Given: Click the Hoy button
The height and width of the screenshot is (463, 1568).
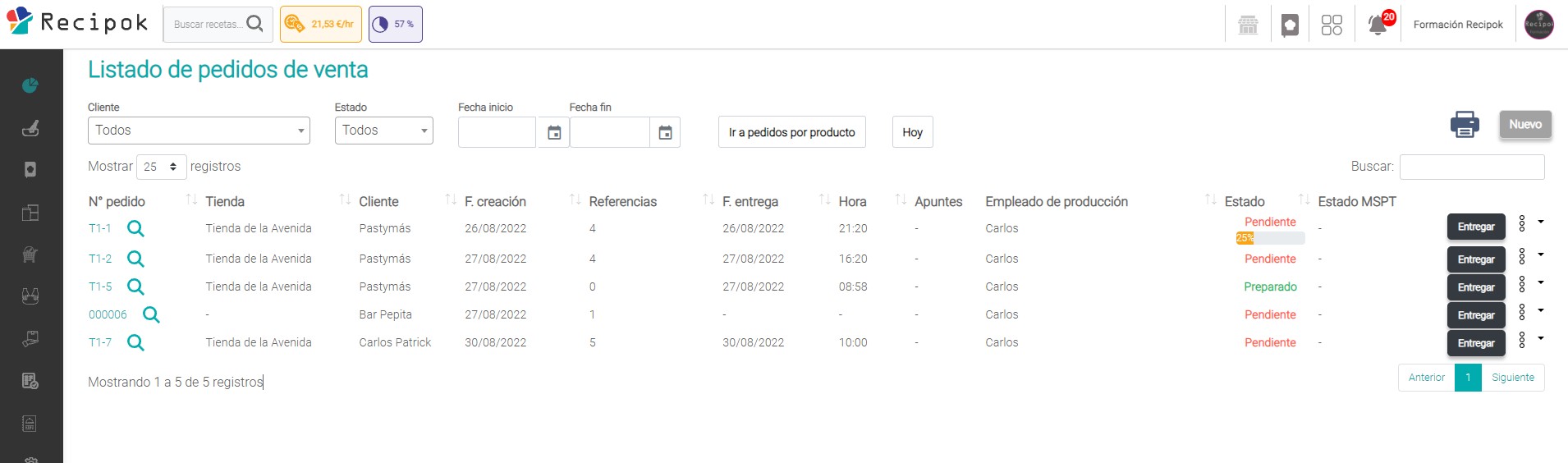Looking at the screenshot, I should [913, 132].
